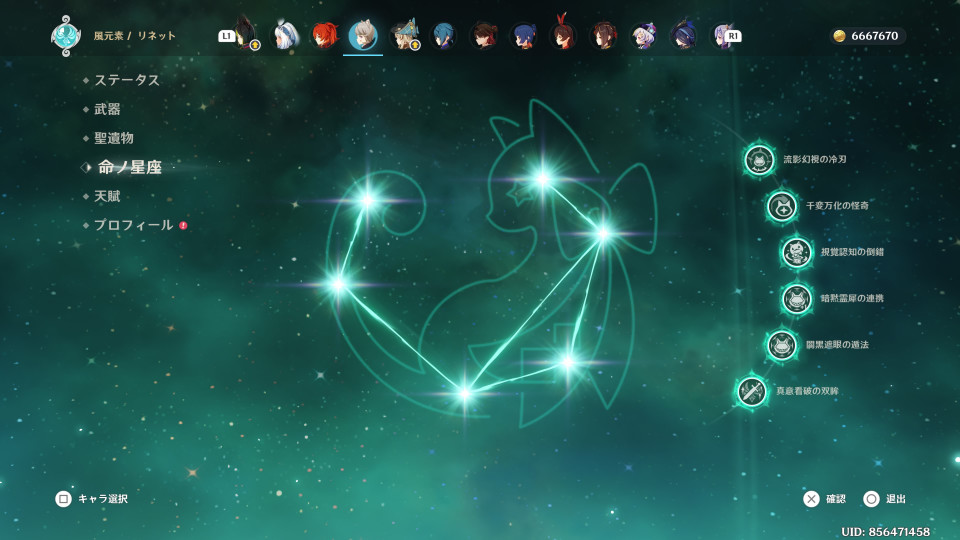Open the 武器 weapon menu
Image resolution: width=960 pixels, height=540 pixels.
pos(107,109)
